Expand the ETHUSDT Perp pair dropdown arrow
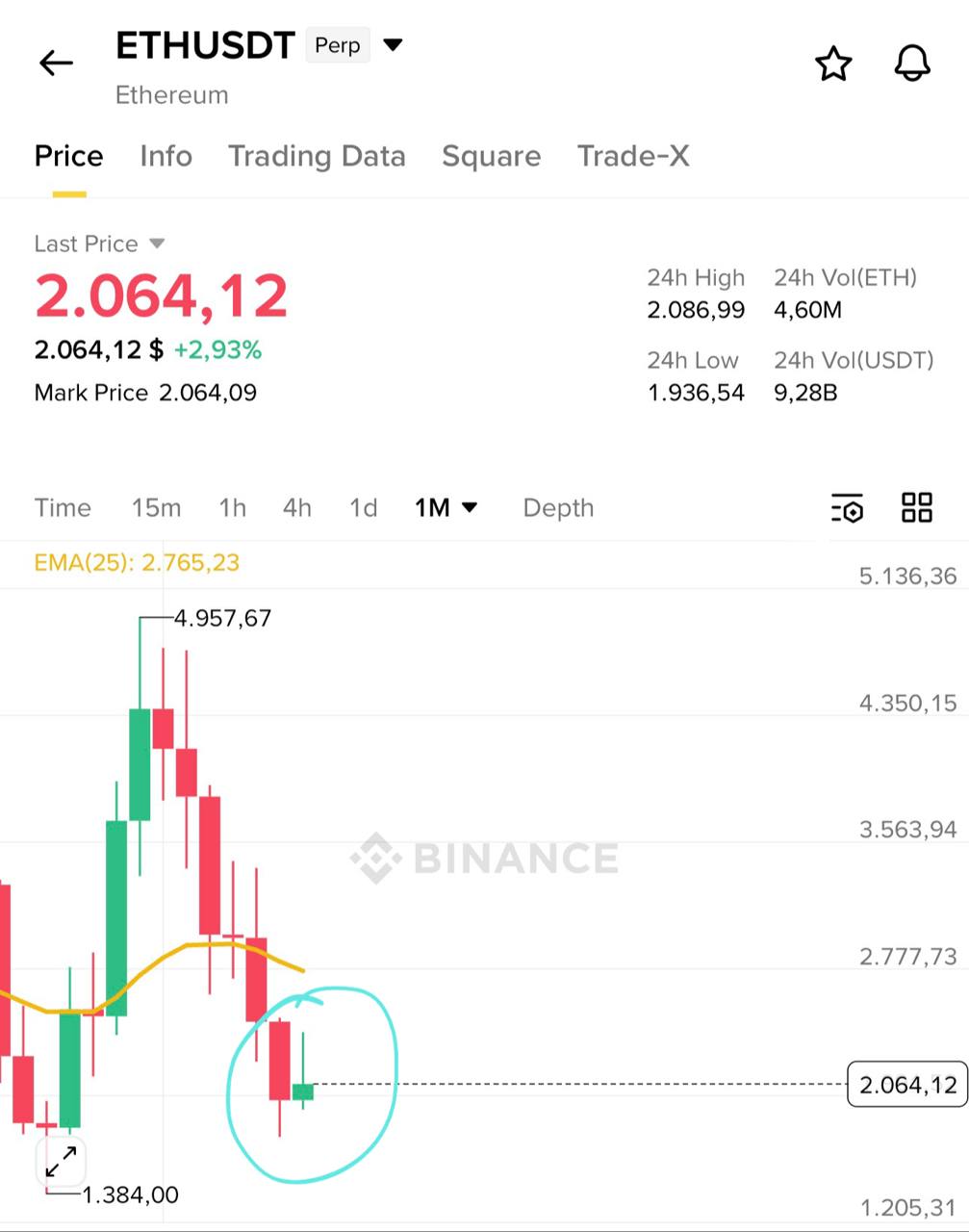 pos(393,44)
